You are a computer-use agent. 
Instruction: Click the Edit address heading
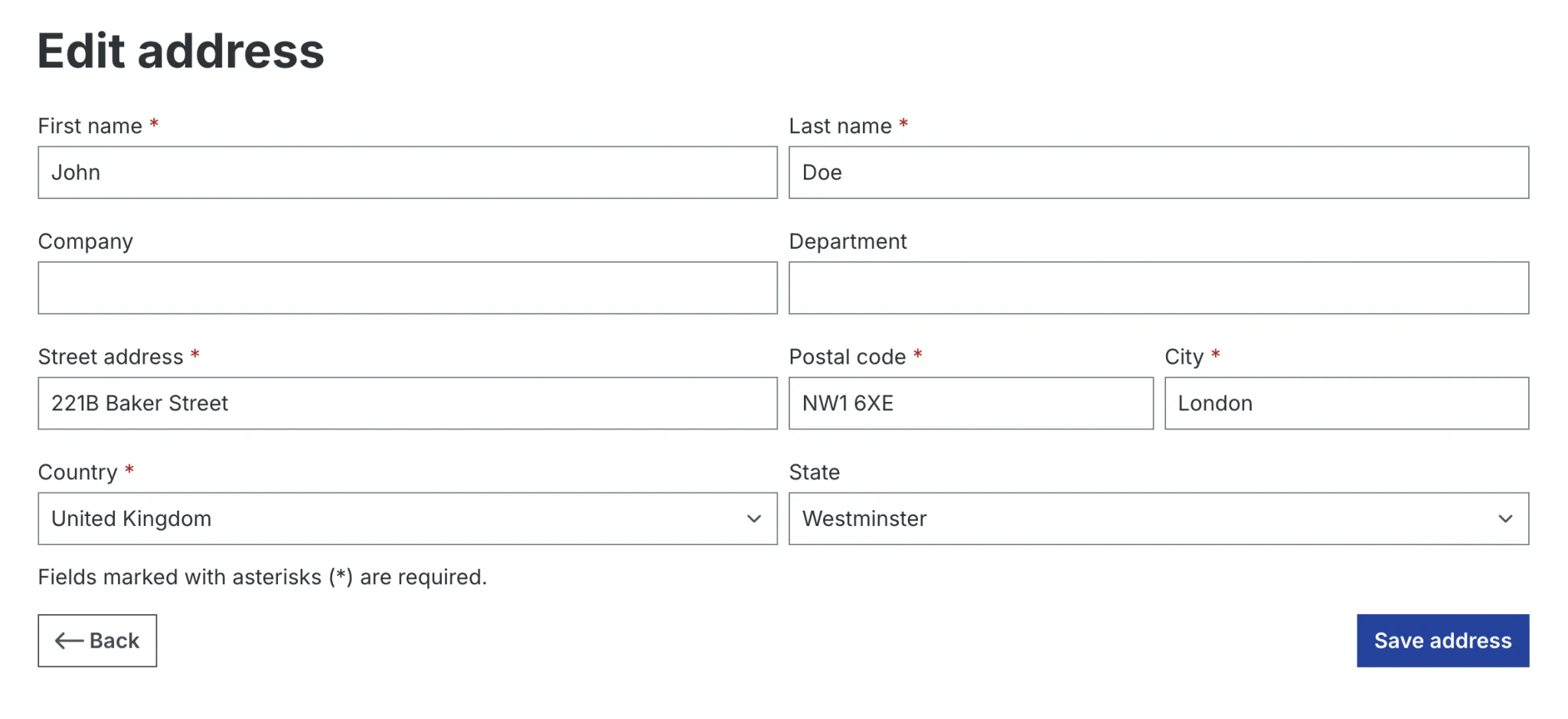[x=181, y=51]
